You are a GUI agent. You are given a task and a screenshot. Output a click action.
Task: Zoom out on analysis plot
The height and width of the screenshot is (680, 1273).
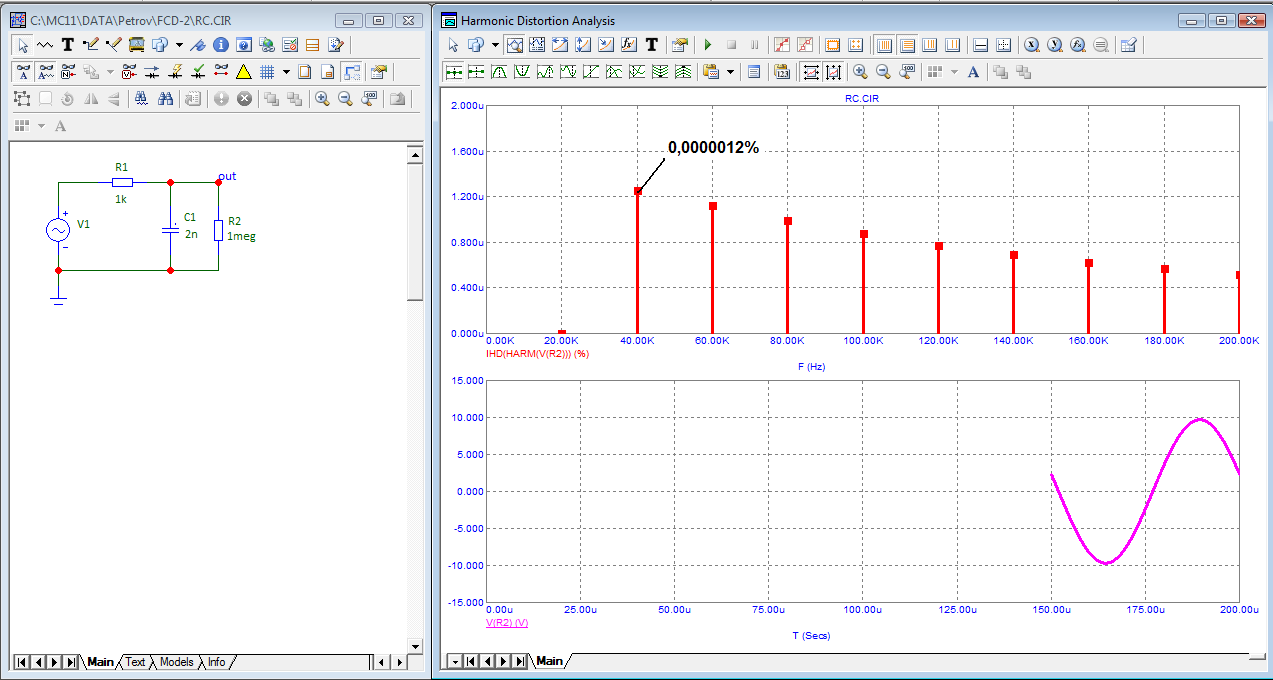(x=883, y=72)
